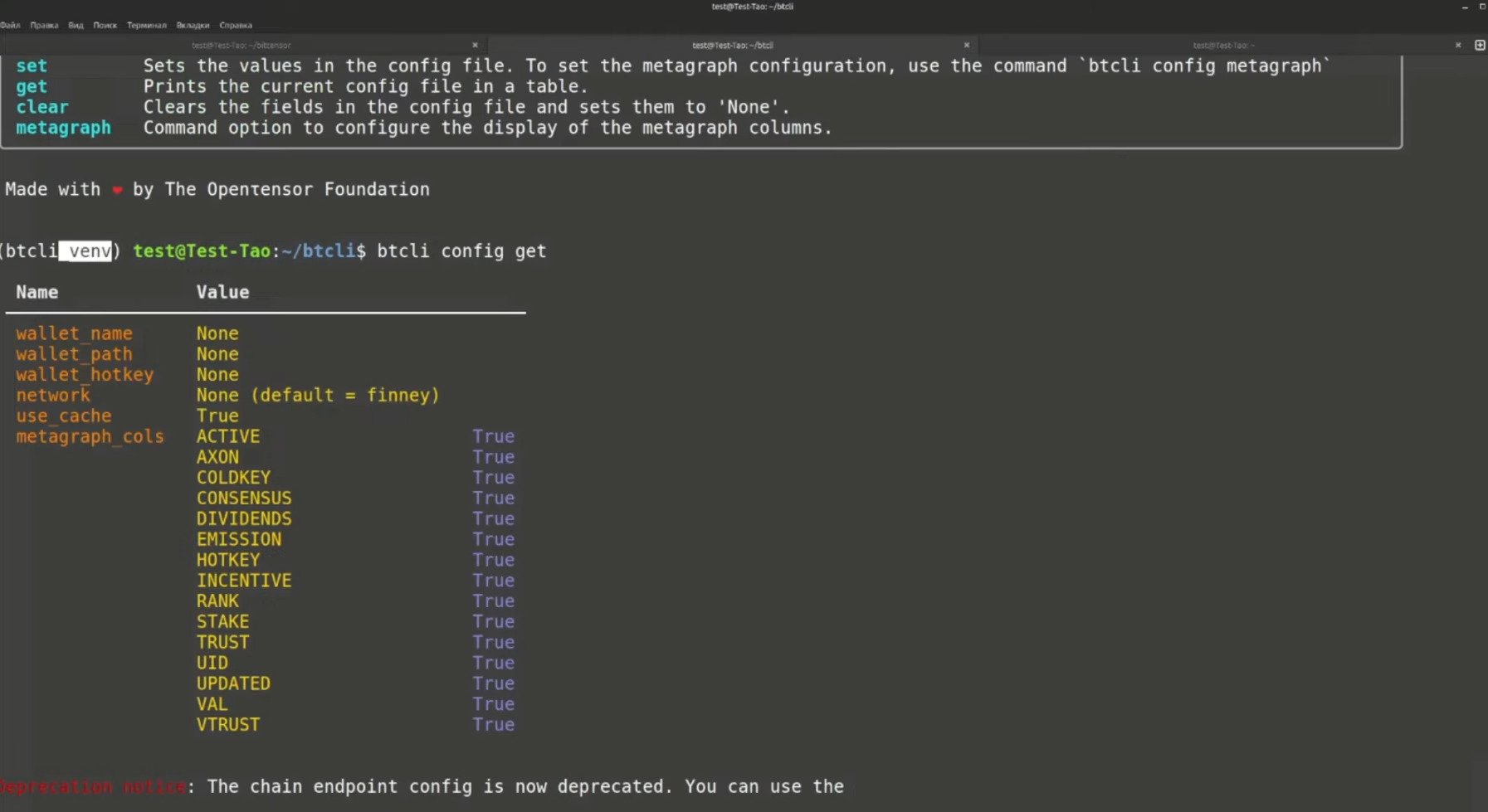Click the new tab plus icon
Viewport: 1488px width, 812px height.
1480,45
